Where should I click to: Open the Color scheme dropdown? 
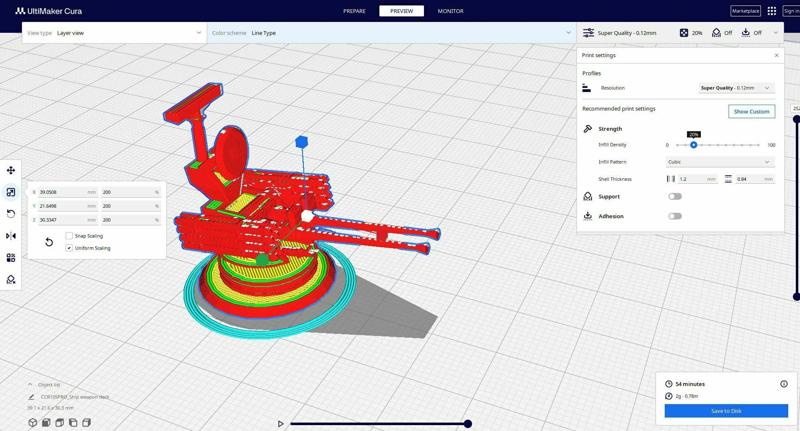pyautogui.click(x=392, y=33)
